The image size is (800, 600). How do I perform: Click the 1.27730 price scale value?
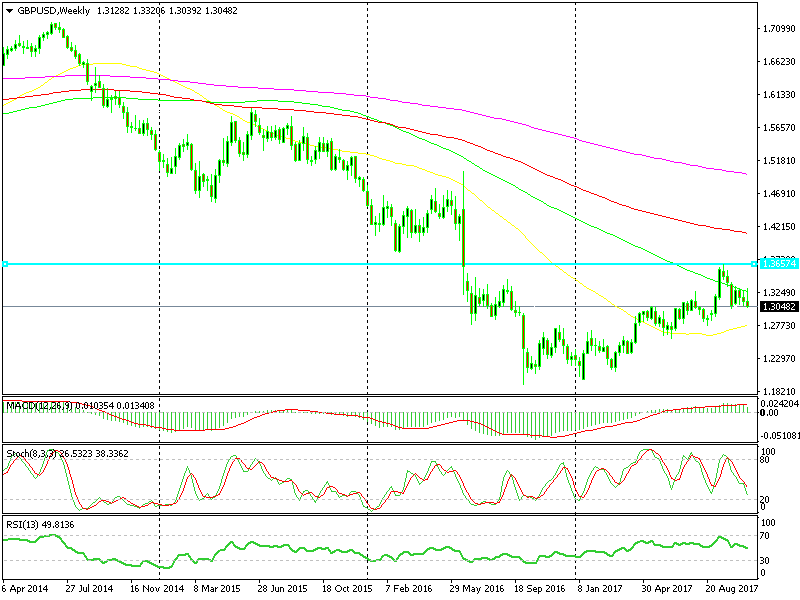(779, 326)
